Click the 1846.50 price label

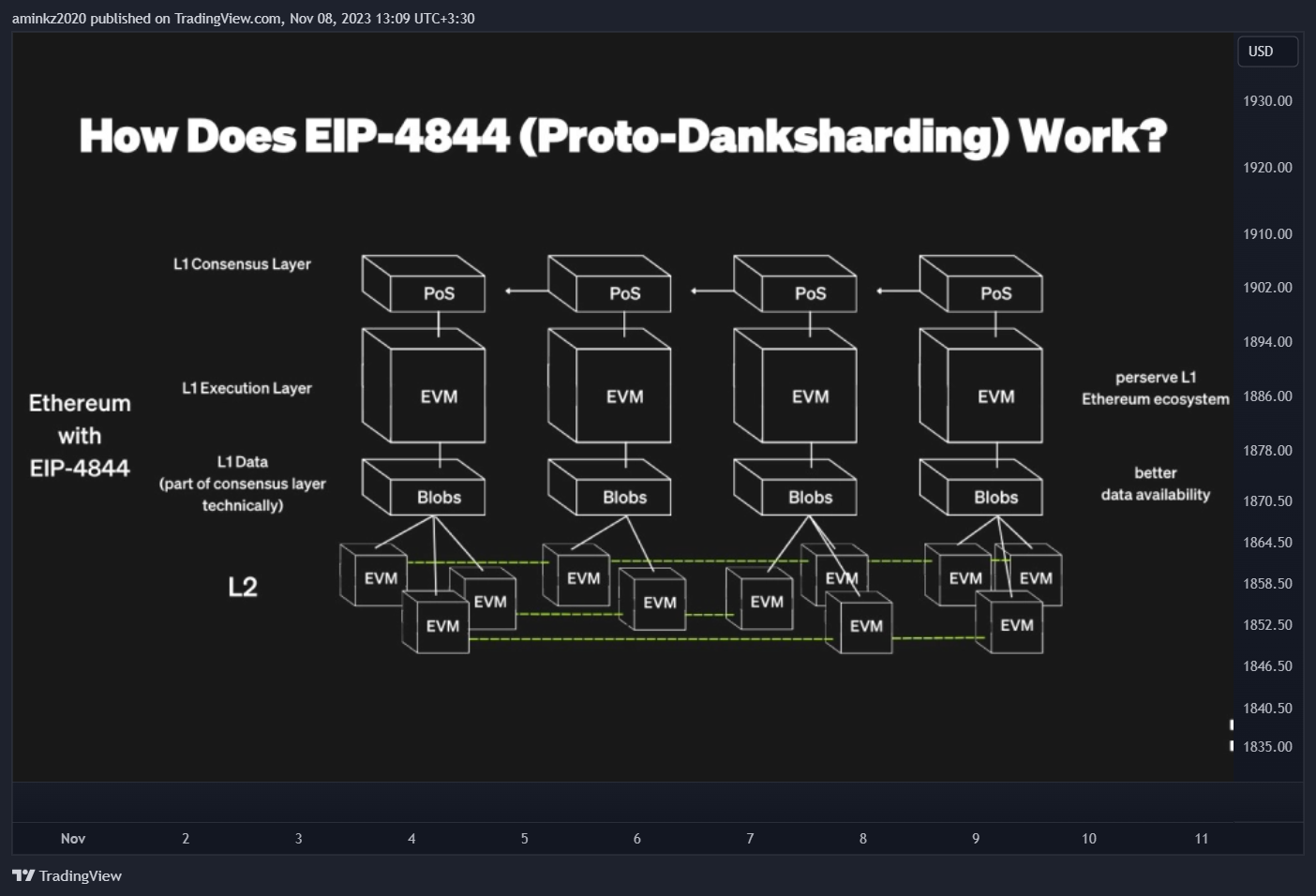click(x=1267, y=666)
